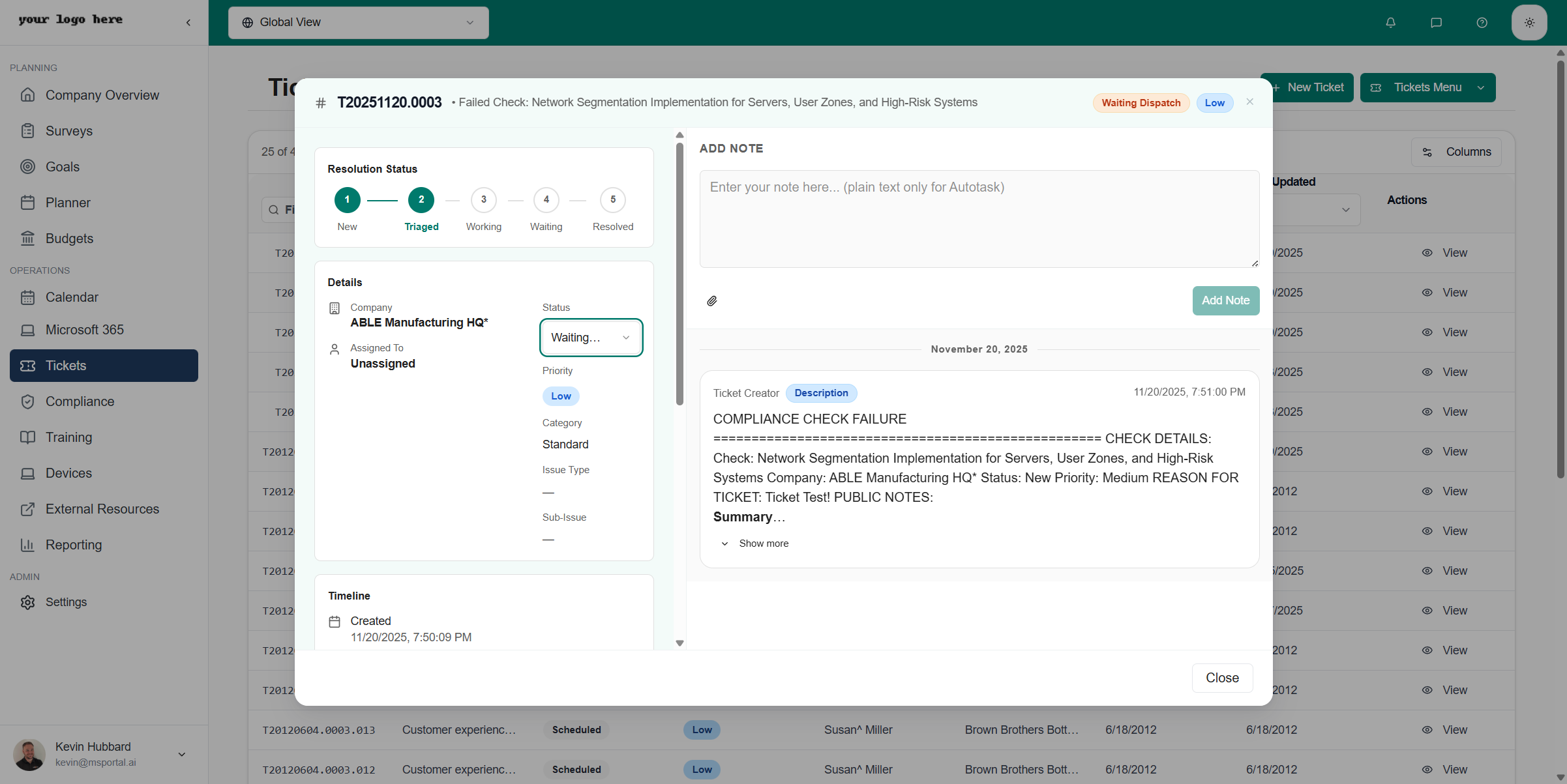Image resolution: width=1567 pixels, height=784 pixels.
Task: Click the Close button in dialog
Action: pyautogui.click(x=1221, y=678)
